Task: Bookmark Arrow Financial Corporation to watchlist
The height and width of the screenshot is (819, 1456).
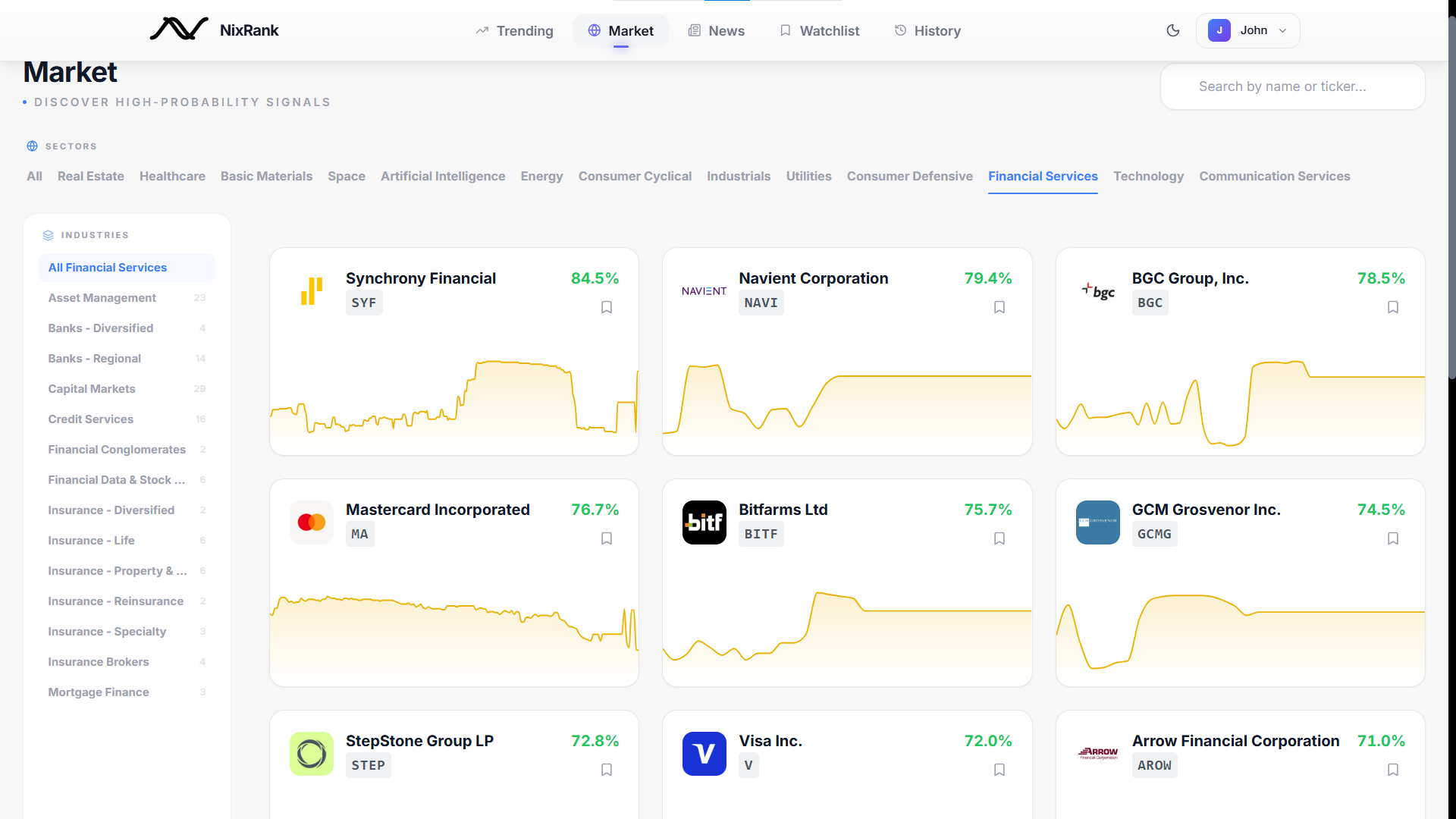Action: click(x=1393, y=770)
